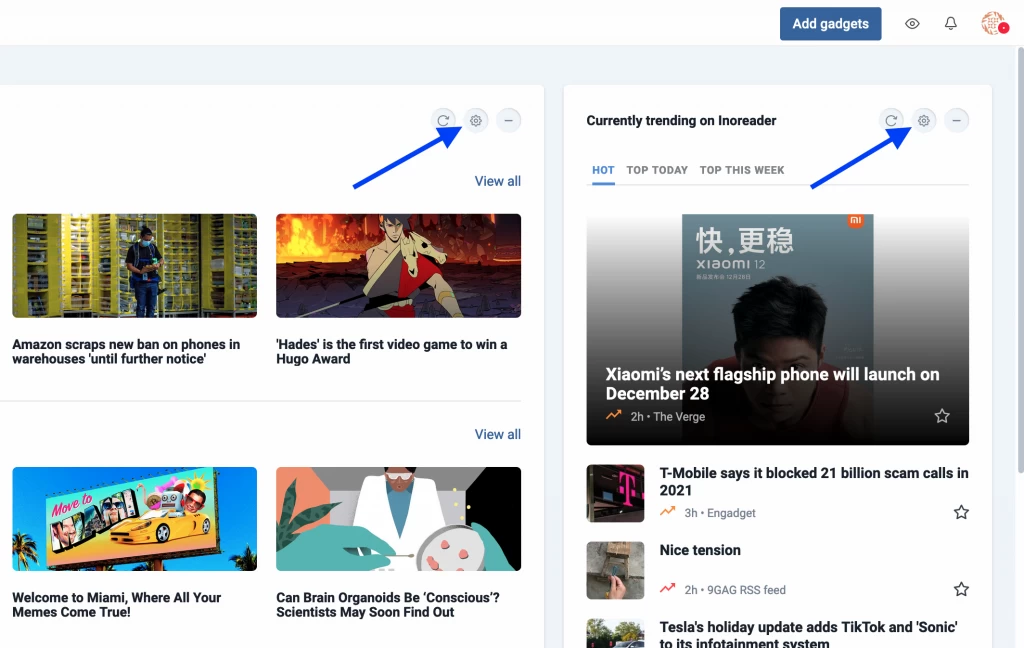
Task: Open 'Welcome to Miami' headline
Action: point(116,605)
